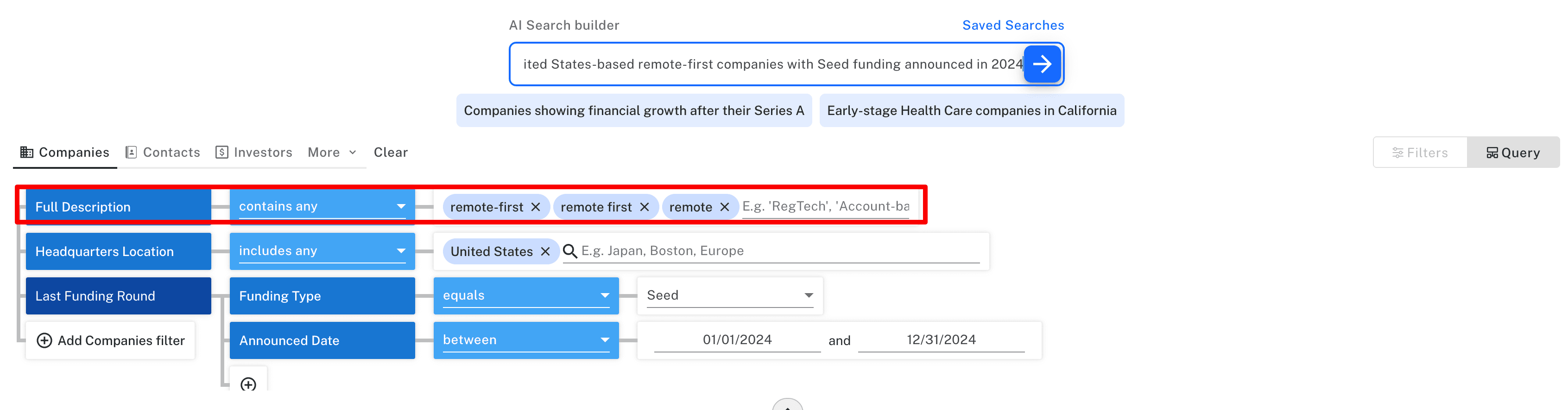The image size is (1568, 410).
Task: Click the Contacts card icon
Action: (131, 152)
